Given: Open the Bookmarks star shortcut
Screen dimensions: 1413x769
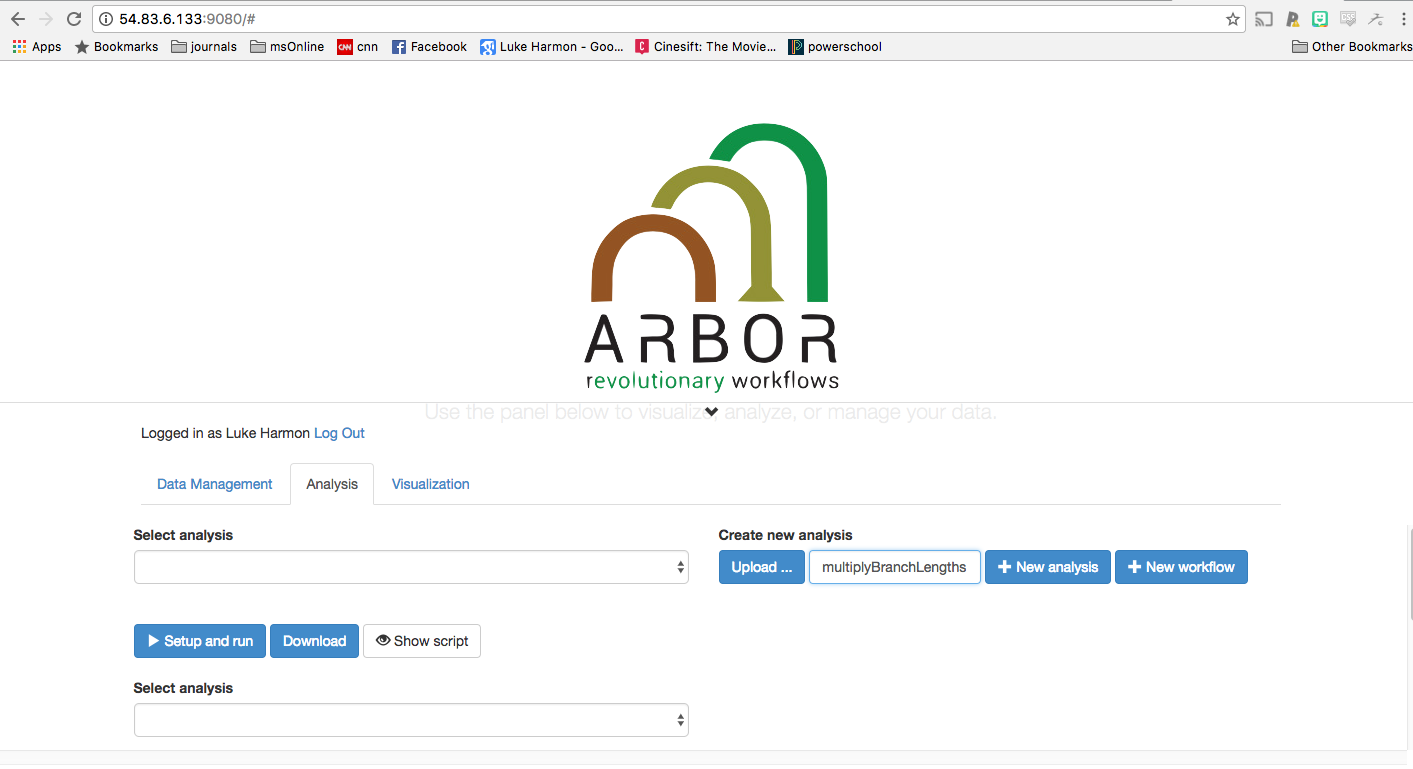Looking at the screenshot, I should [116, 47].
